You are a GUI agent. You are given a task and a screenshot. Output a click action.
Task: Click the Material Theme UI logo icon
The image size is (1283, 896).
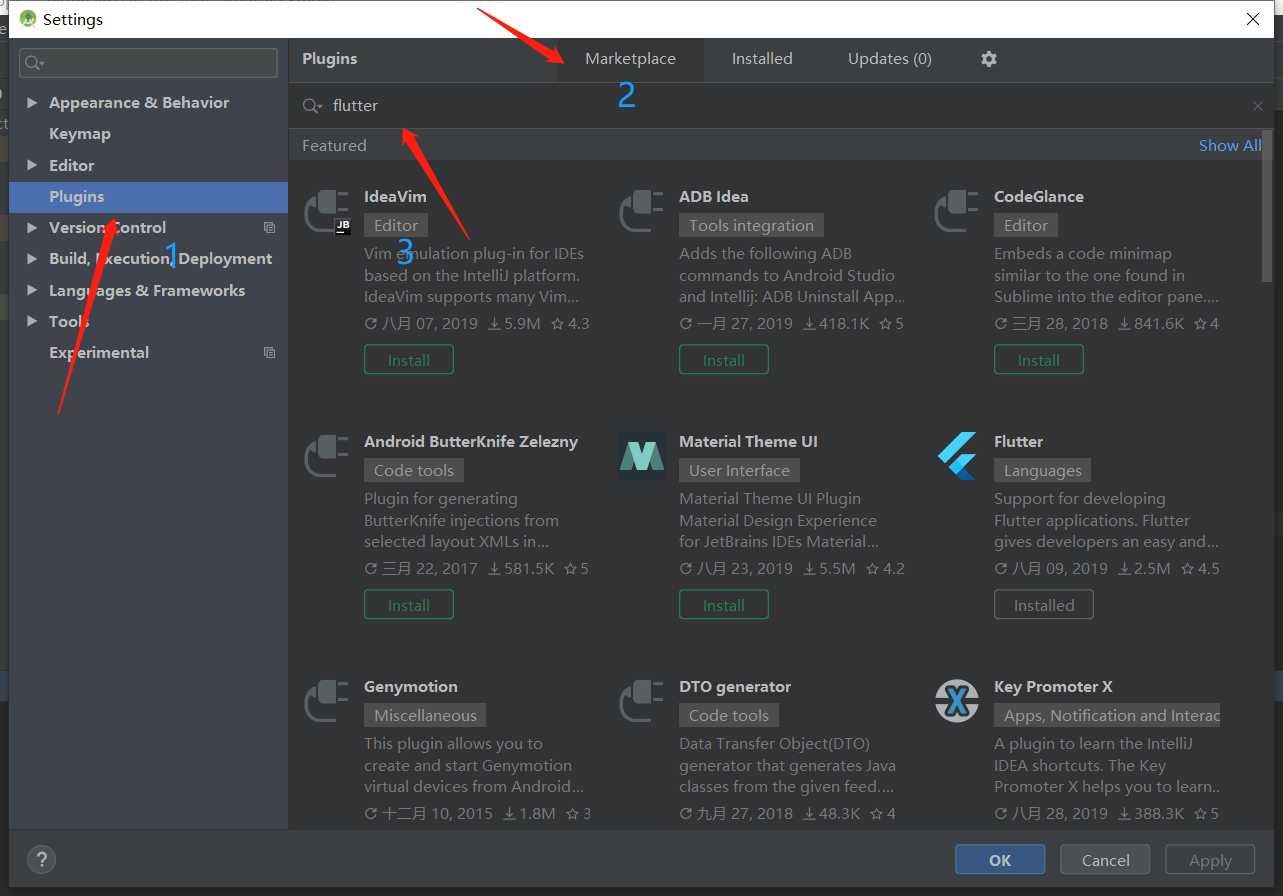[x=642, y=457]
